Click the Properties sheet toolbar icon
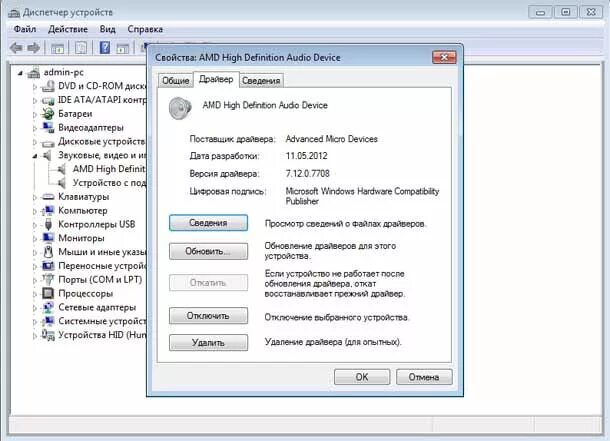The width and height of the screenshot is (610, 441). (x=81, y=48)
